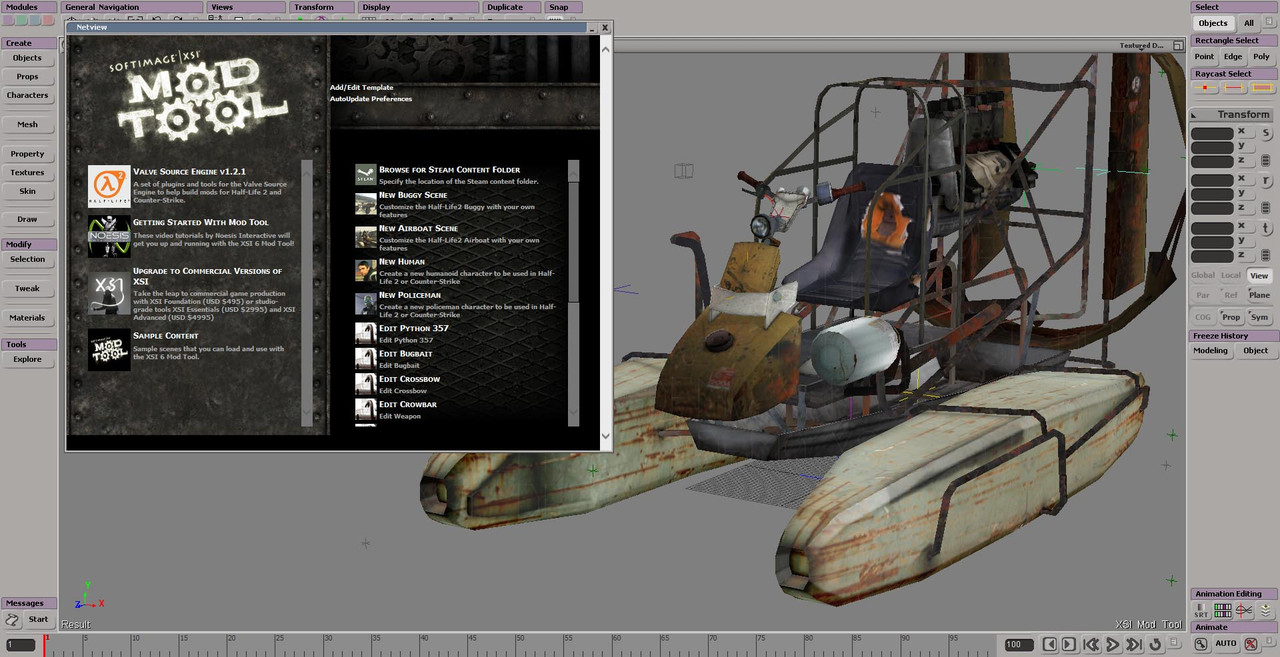1280x657 pixels.
Task: Toggle AUTO key mode
Action: pyautogui.click(x=1226, y=643)
